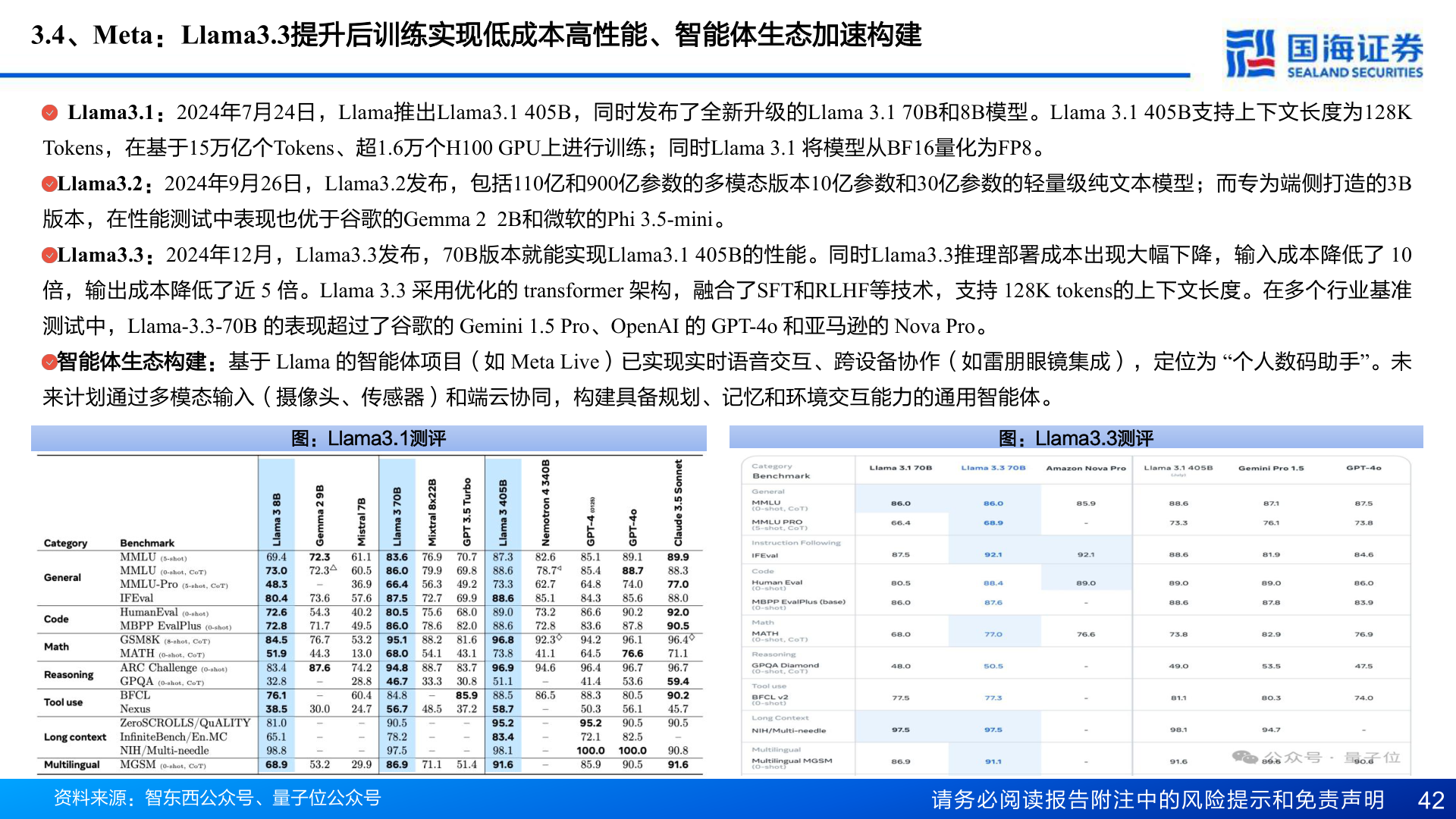Click the 'GPQA Diamond' row label
The width and height of the screenshot is (1456, 819).
[x=785, y=665]
